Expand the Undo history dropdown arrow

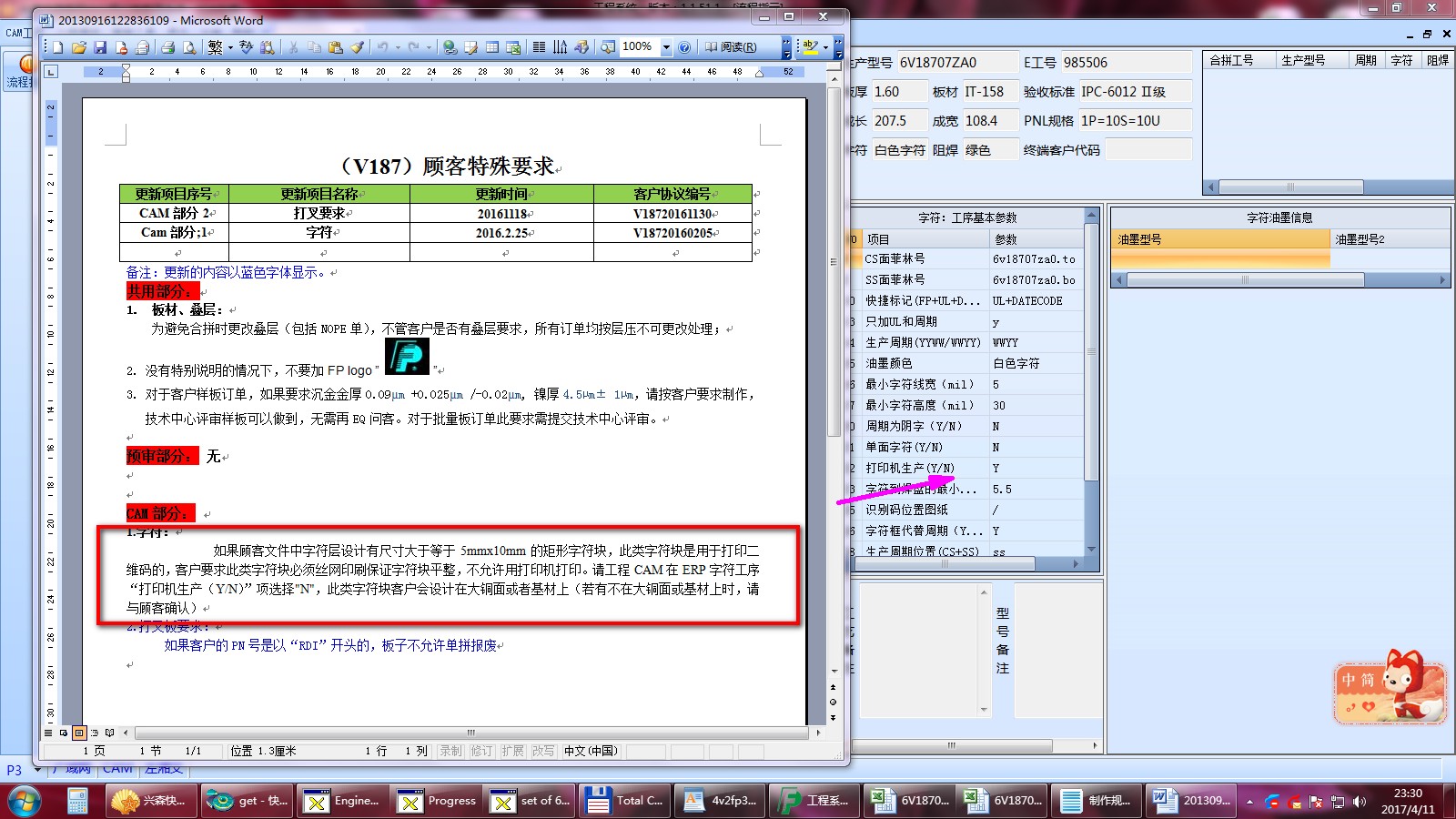(x=398, y=47)
